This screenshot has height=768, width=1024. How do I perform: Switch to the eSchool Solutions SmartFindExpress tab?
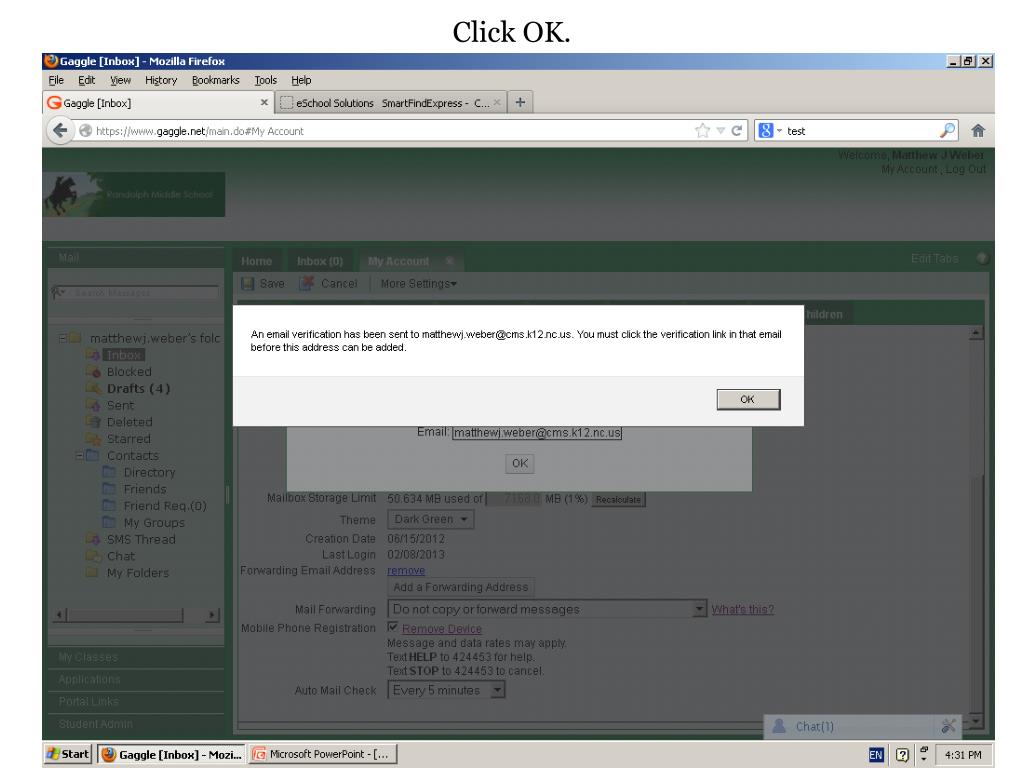[x=391, y=103]
